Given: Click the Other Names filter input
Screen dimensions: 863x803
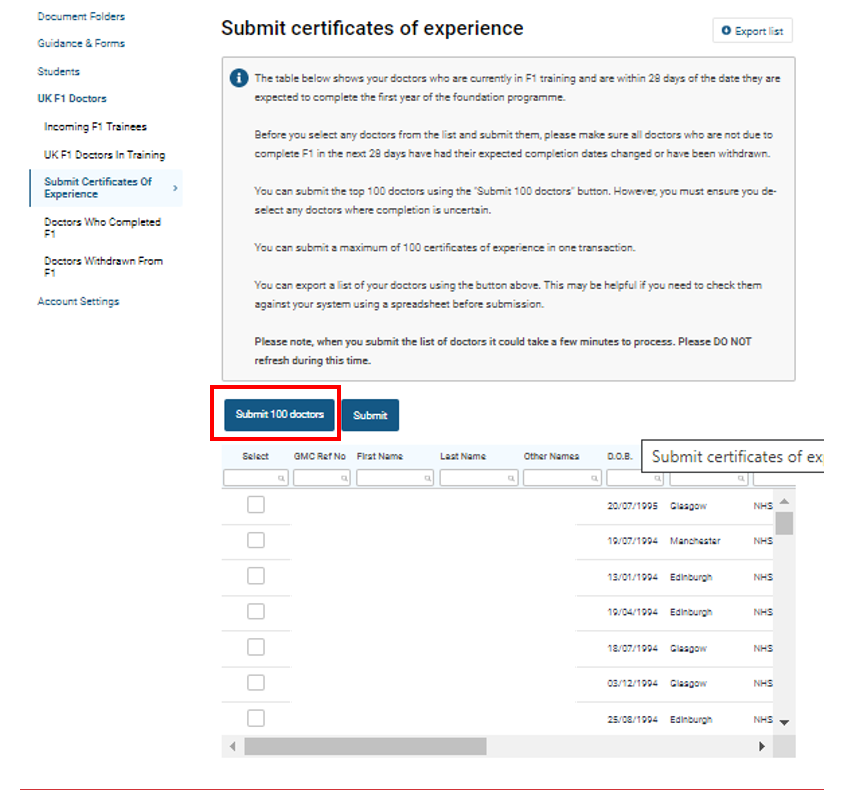Looking at the screenshot, I should pos(562,478).
